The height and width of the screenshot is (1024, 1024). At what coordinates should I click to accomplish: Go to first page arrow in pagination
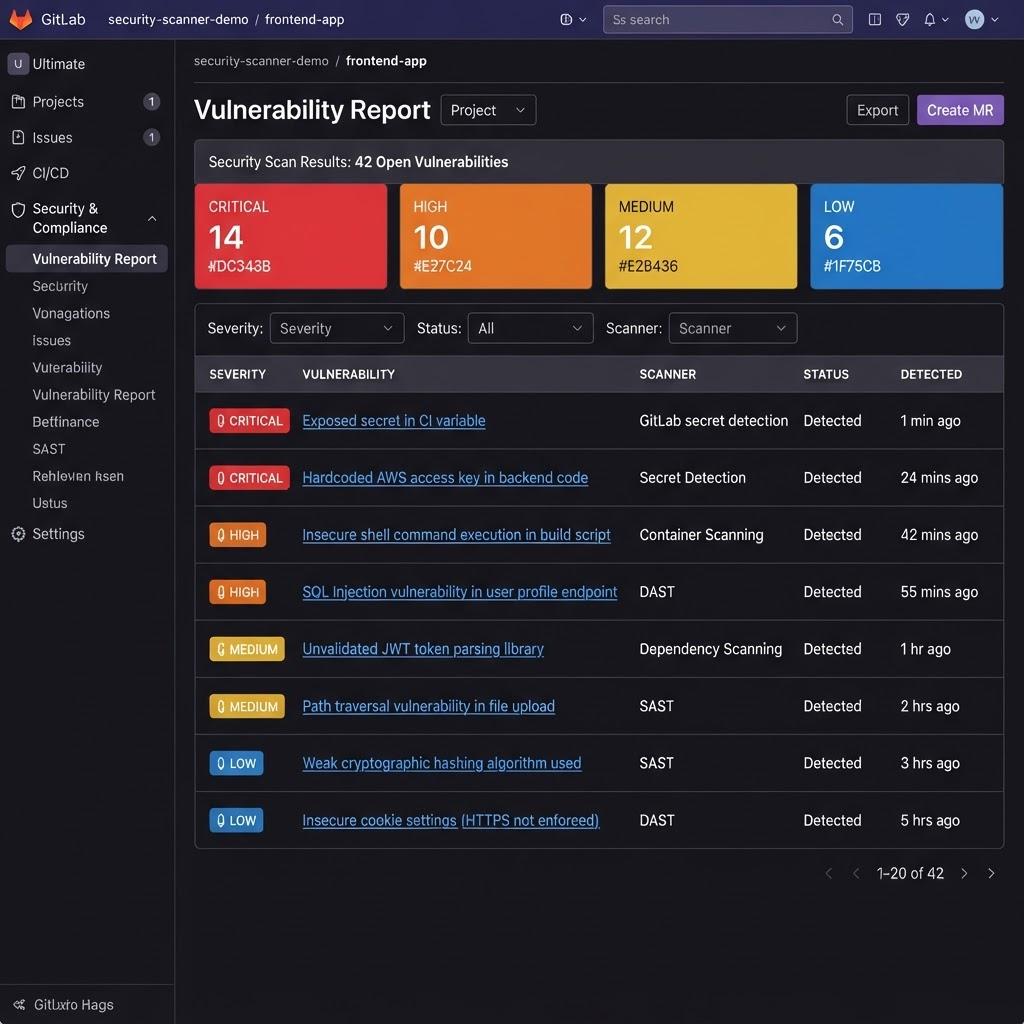[829, 873]
